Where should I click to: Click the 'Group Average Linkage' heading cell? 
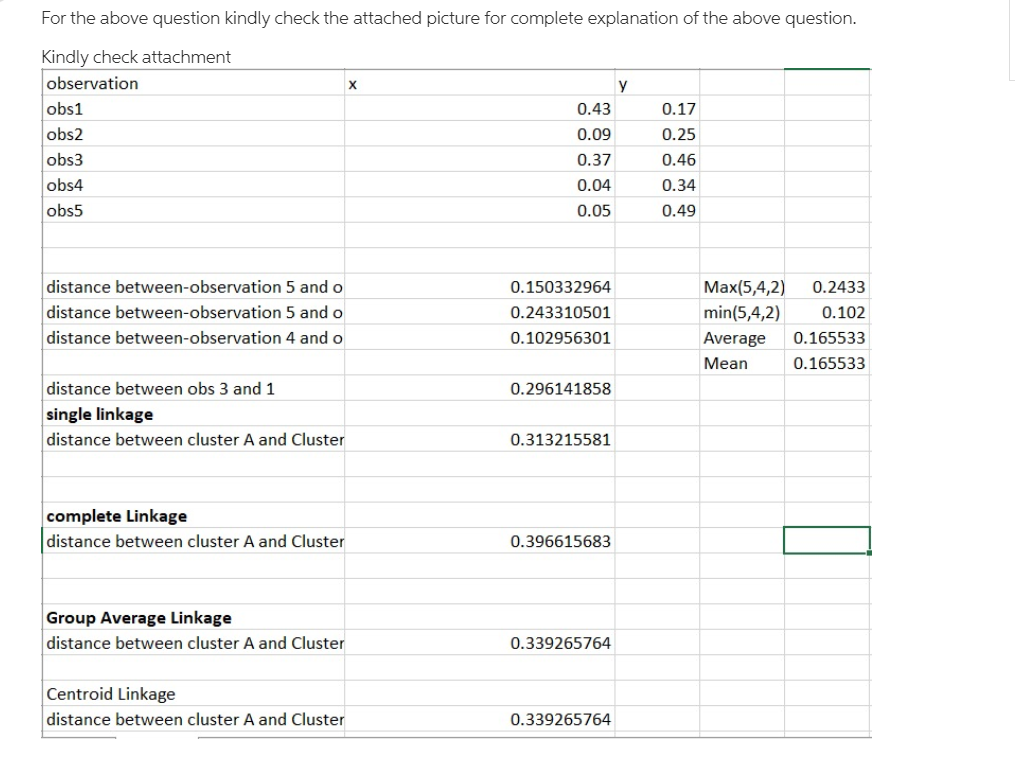[x=193, y=618]
